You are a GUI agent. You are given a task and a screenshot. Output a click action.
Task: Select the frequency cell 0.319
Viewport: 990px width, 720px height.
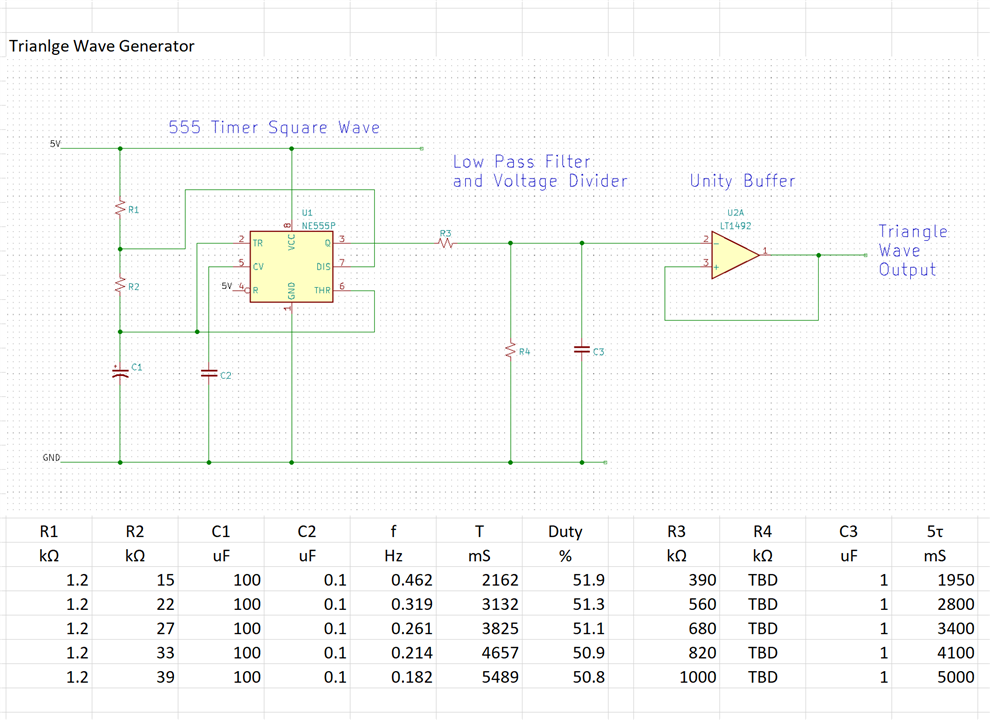click(393, 604)
